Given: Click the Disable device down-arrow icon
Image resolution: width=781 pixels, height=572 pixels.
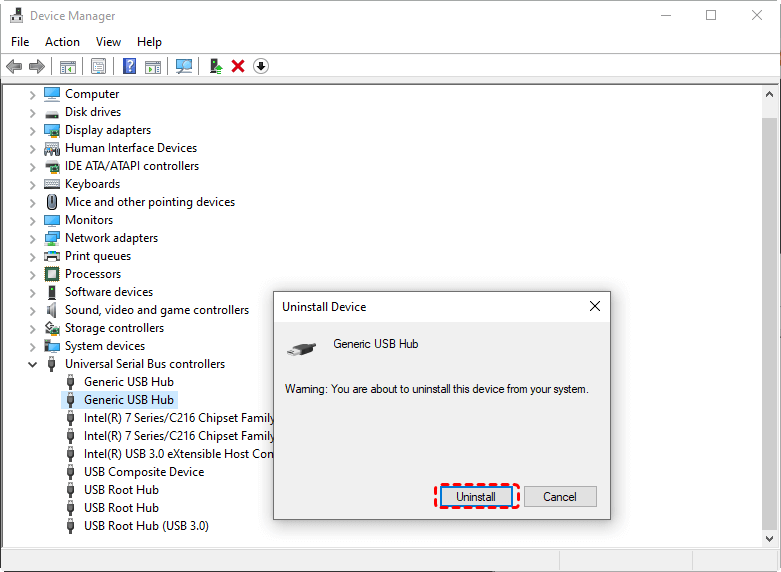Looking at the screenshot, I should point(261,66).
